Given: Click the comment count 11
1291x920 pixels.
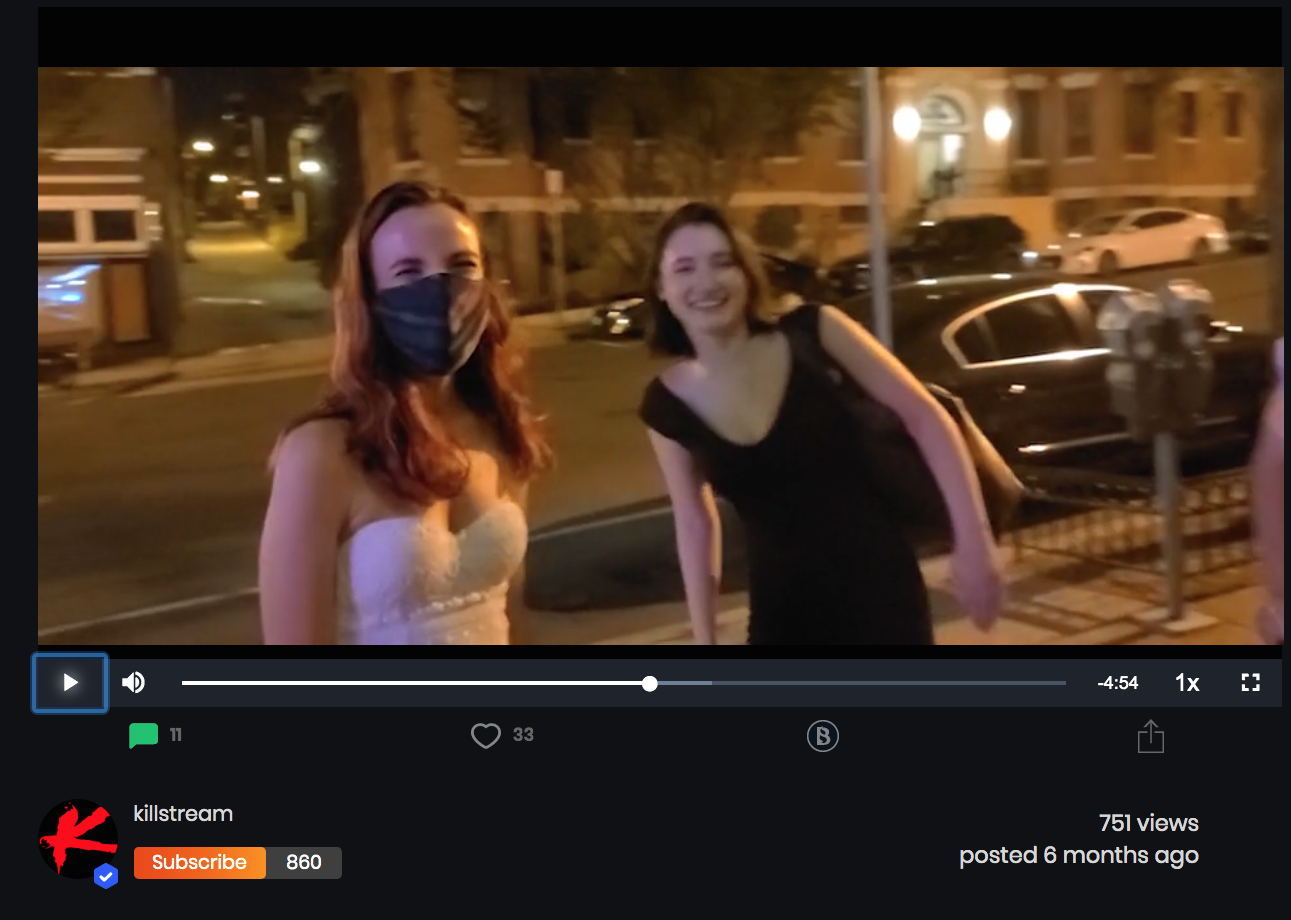Looking at the screenshot, I should point(176,735).
